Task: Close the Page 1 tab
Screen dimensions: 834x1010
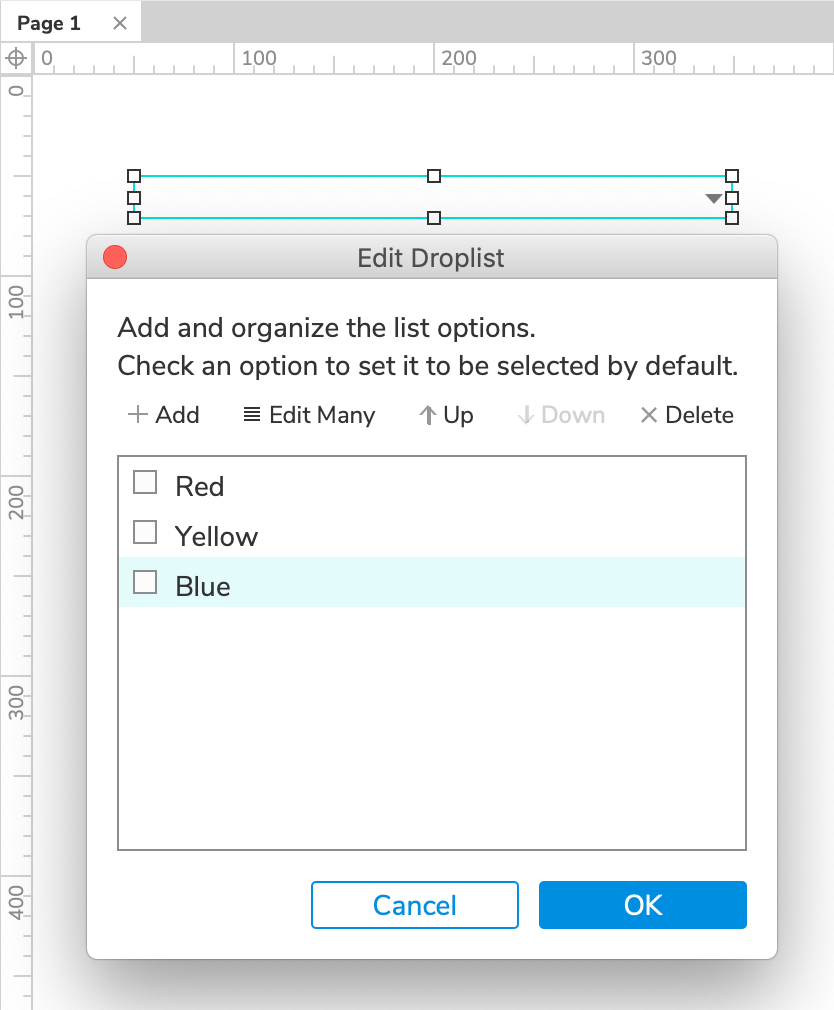Action: pos(120,24)
